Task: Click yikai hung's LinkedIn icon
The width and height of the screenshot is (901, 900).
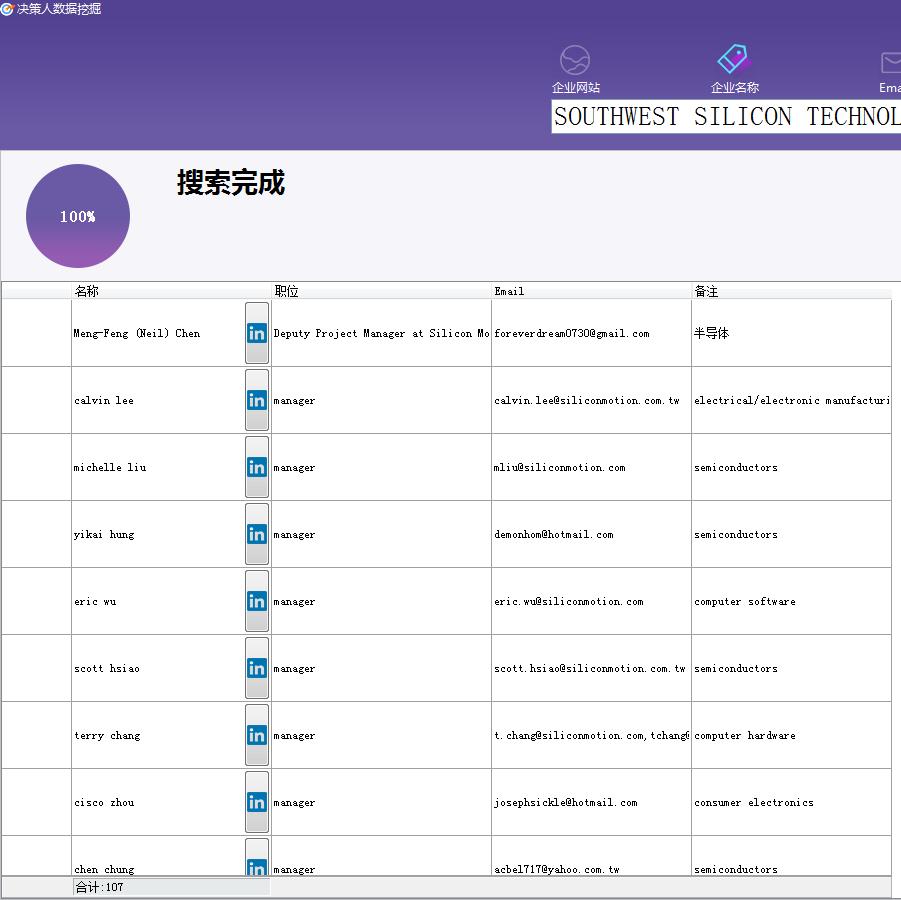Action: 256,534
